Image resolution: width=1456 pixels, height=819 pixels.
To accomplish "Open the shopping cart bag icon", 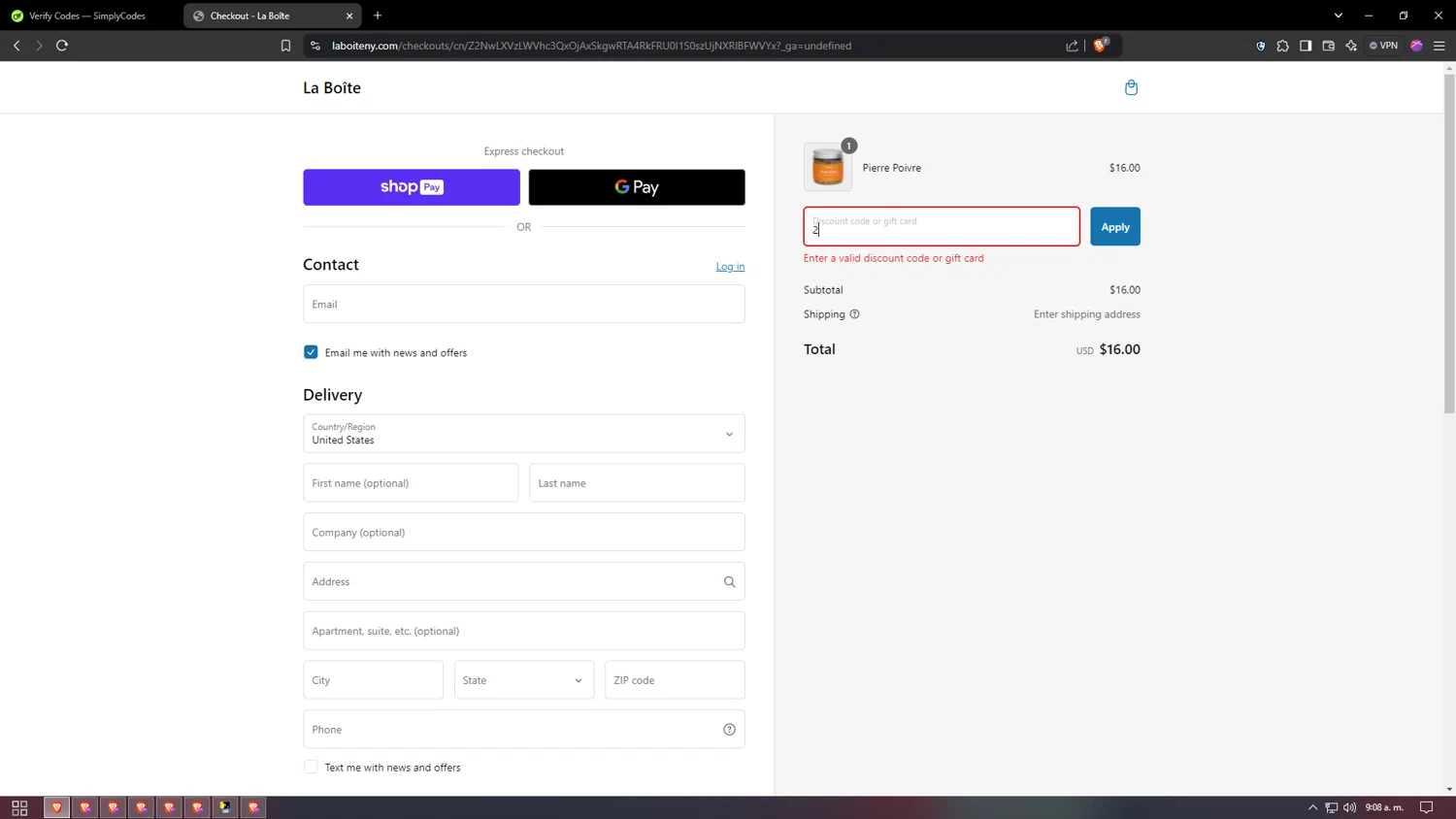I will click(1131, 87).
